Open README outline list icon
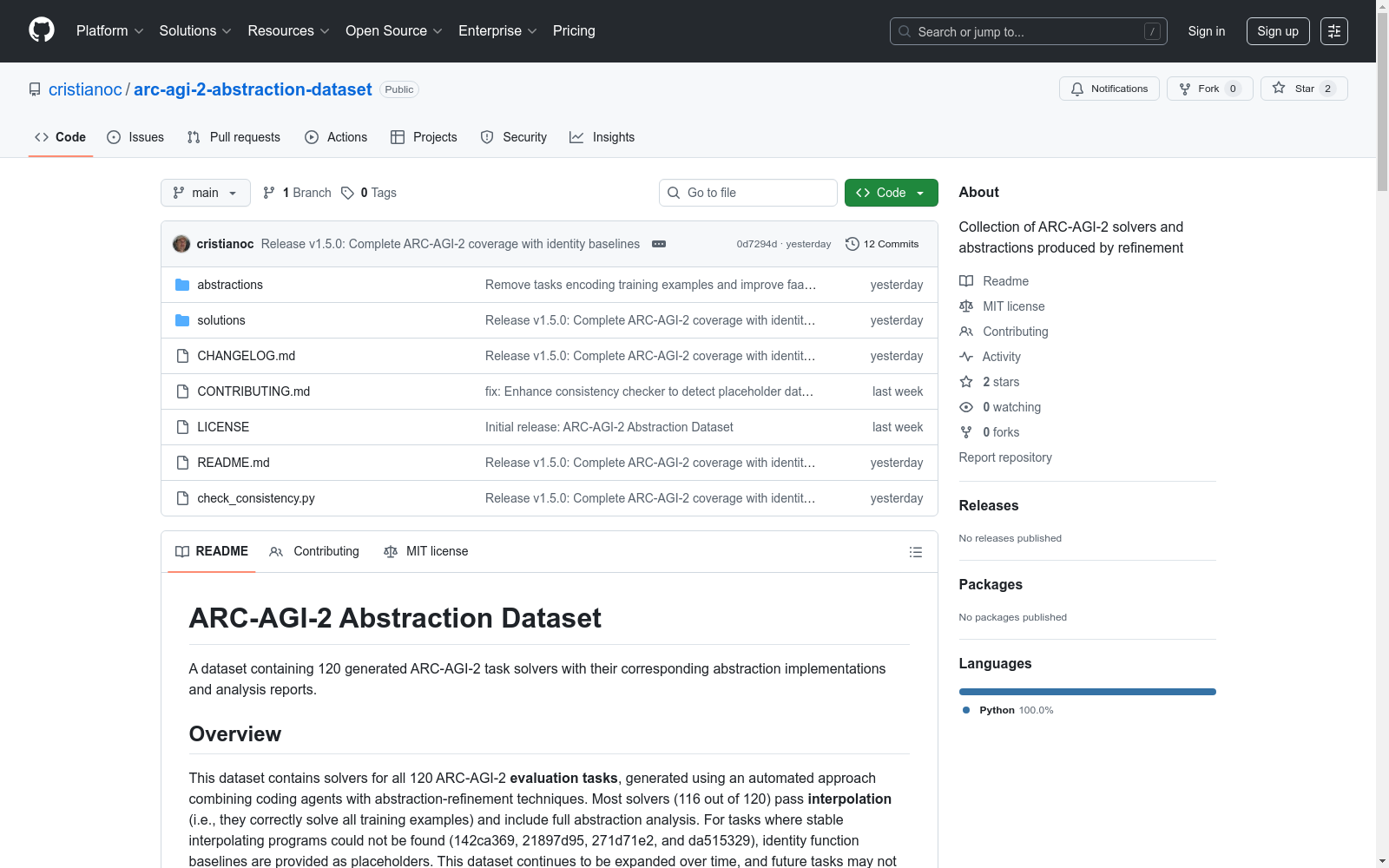The image size is (1389, 868). point(915,552)
